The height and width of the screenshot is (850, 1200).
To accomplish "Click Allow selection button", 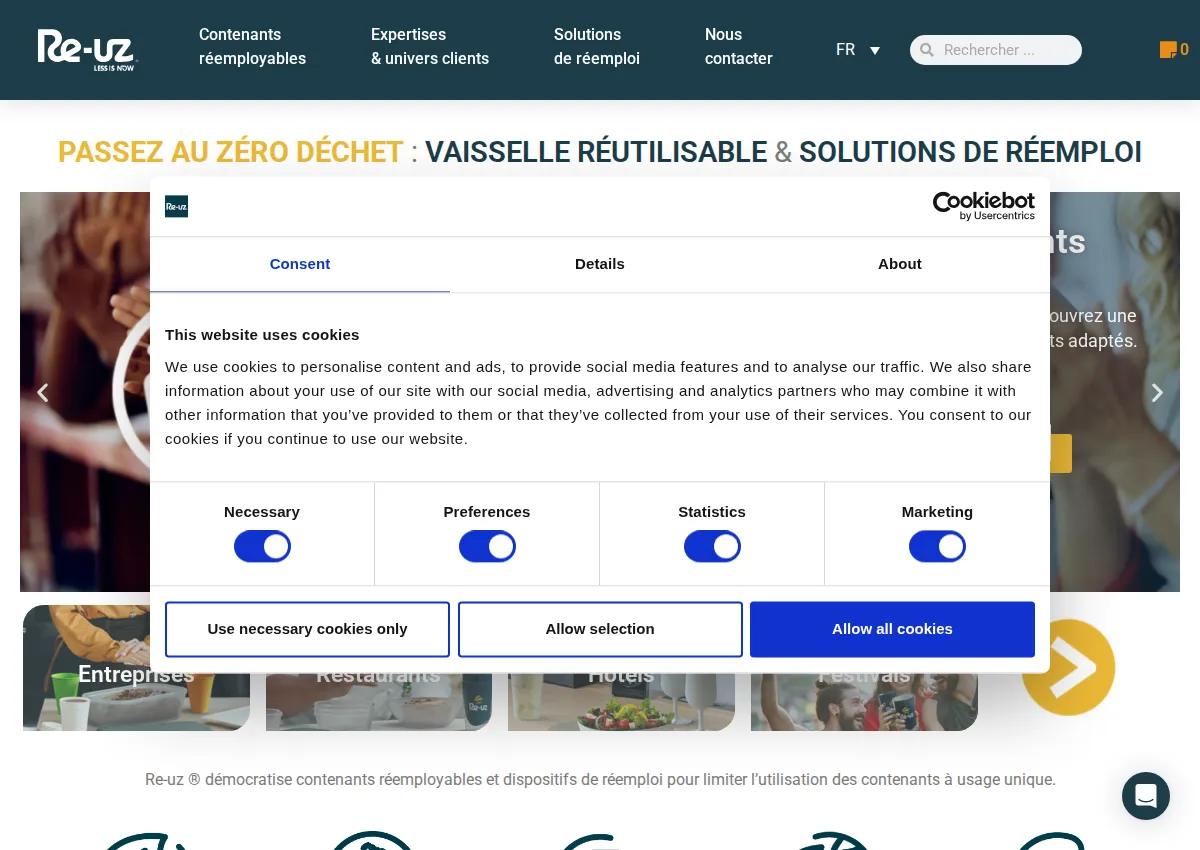I will (x=600, y=629).
